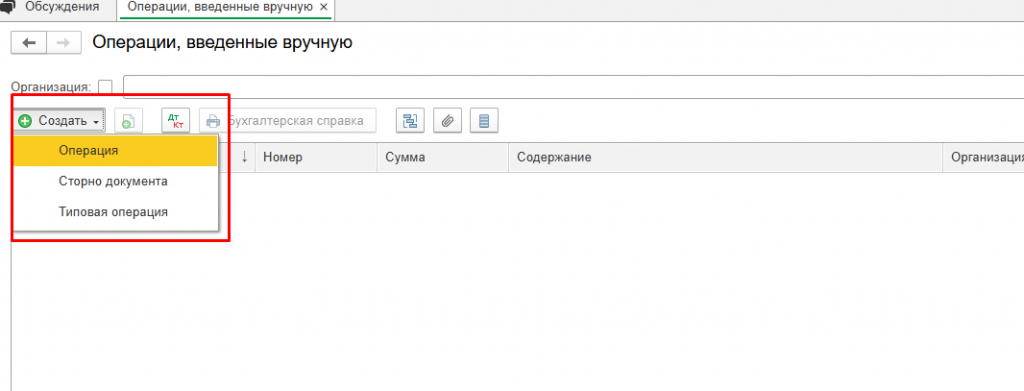This screenshot has width=1024, height=391.
Task: Sort by the Сумма column header
Action: coord(443,157)
